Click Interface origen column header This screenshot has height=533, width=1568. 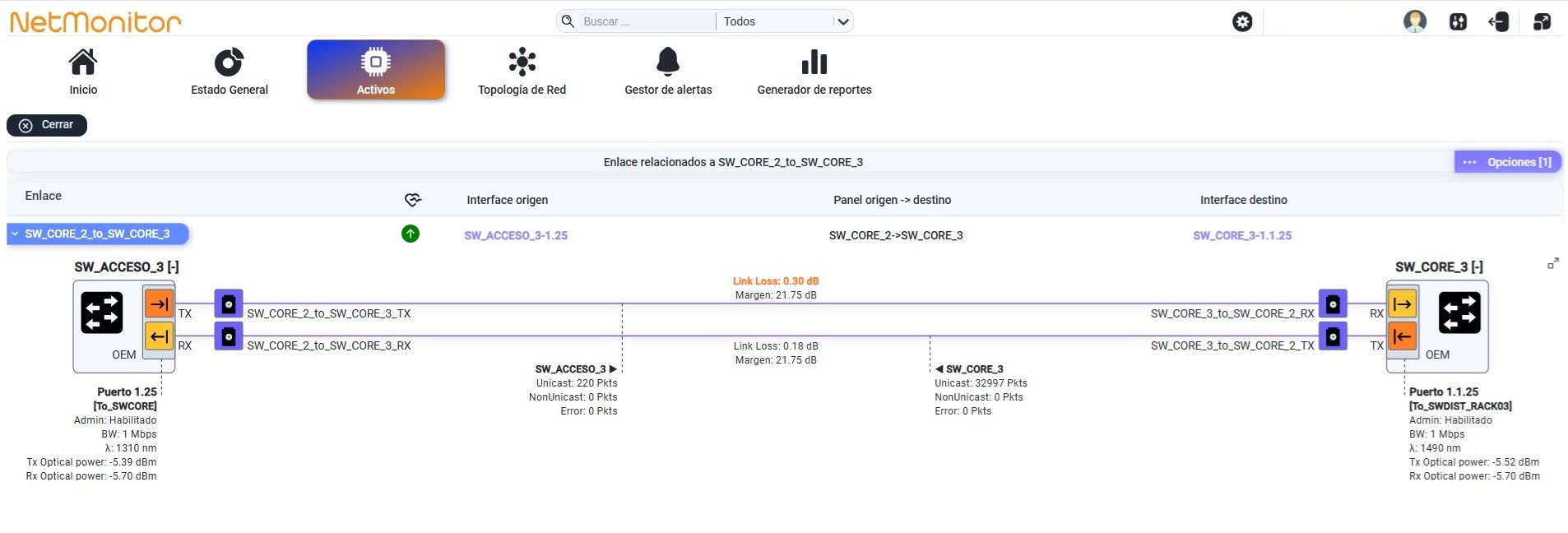[x=508, y=200]
